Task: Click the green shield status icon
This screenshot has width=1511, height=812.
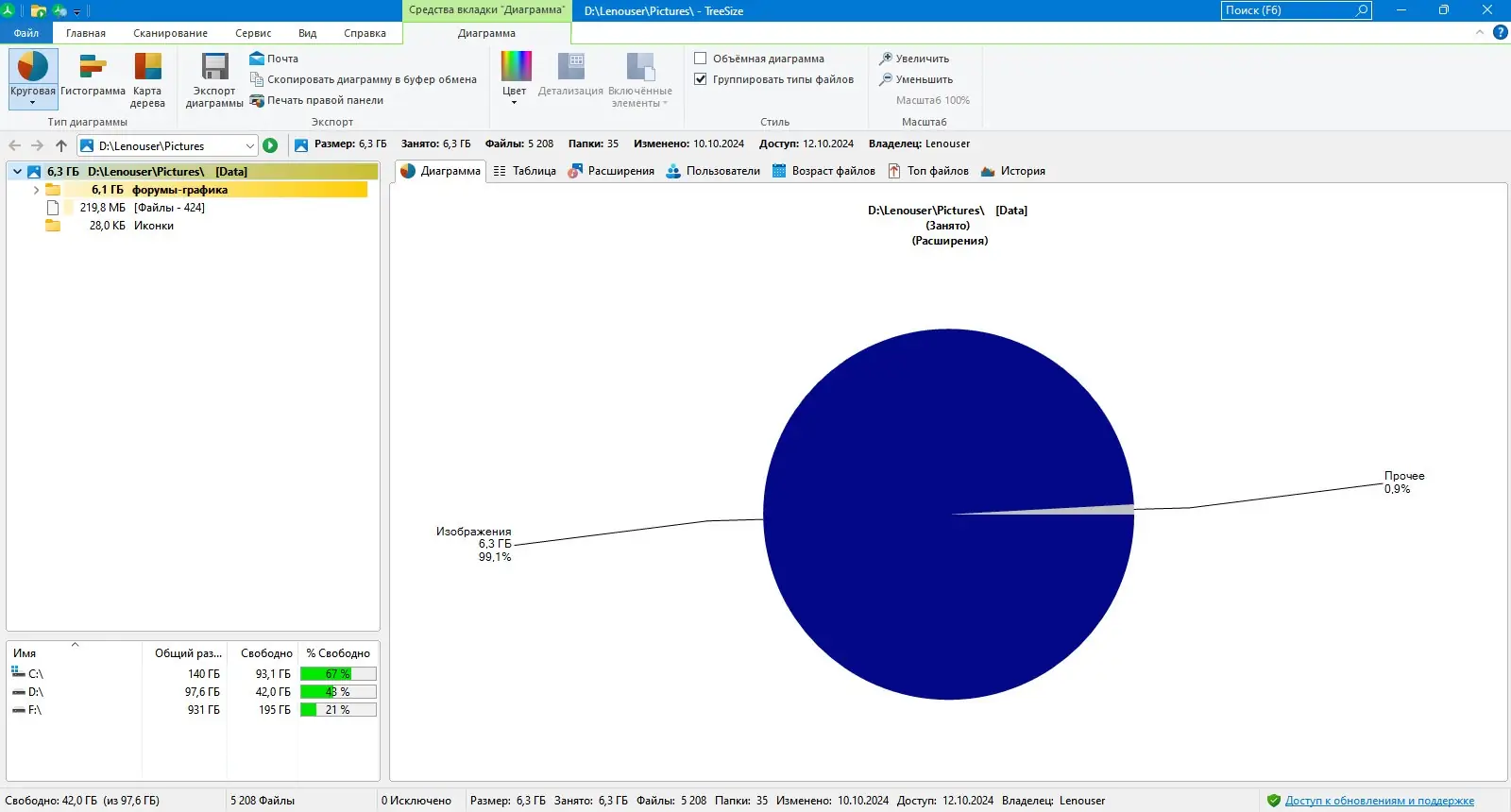Action: (x=1273, y=801)
